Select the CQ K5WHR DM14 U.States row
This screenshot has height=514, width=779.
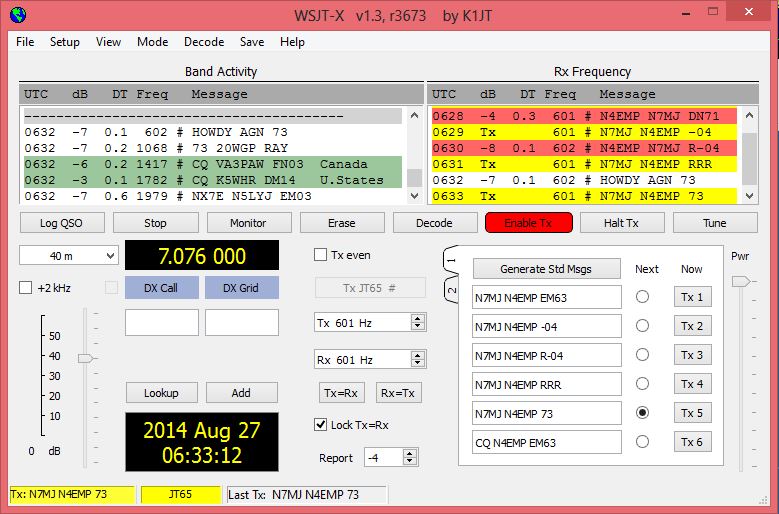213,180
